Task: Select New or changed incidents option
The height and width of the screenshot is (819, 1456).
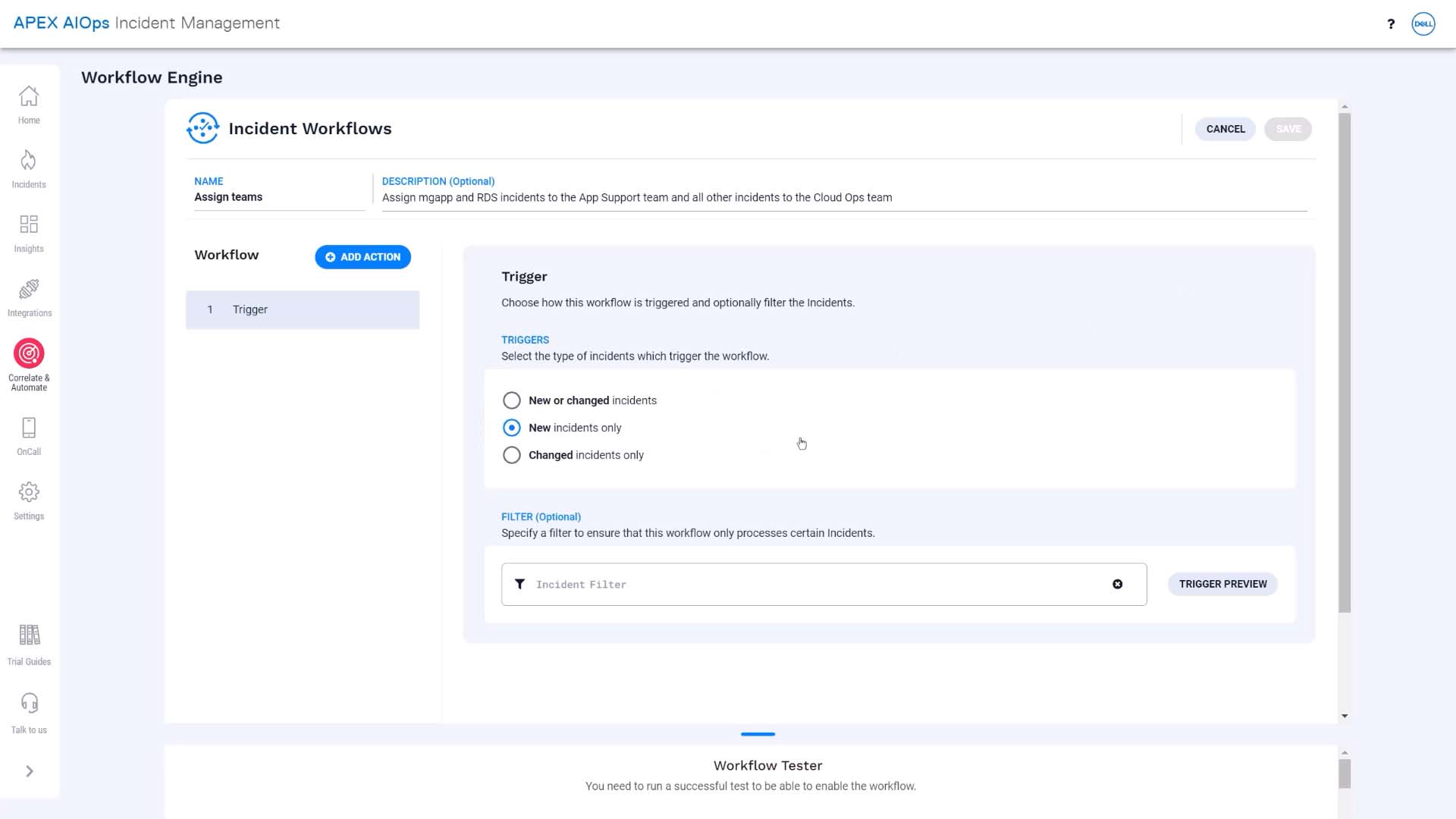Action: tap(512, 400)
